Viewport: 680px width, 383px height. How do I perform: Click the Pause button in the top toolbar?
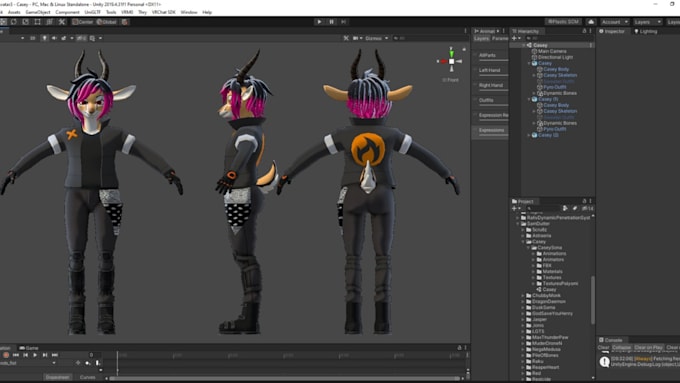pyautogui.click(x=331, y=22)
